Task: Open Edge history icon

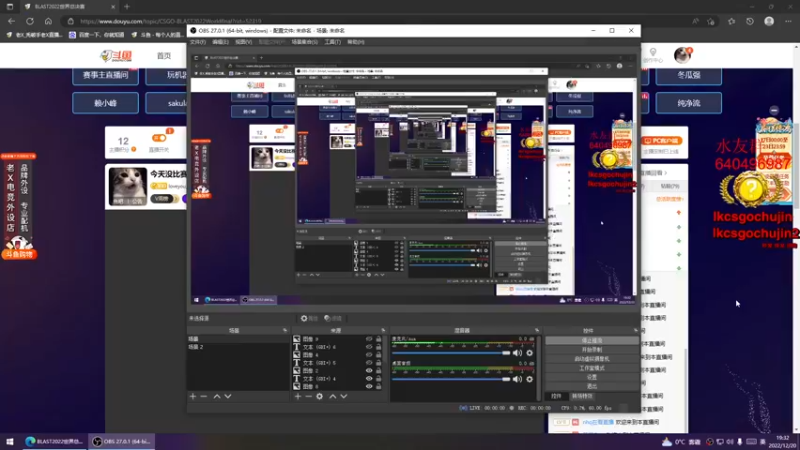Action: [749, 21]
